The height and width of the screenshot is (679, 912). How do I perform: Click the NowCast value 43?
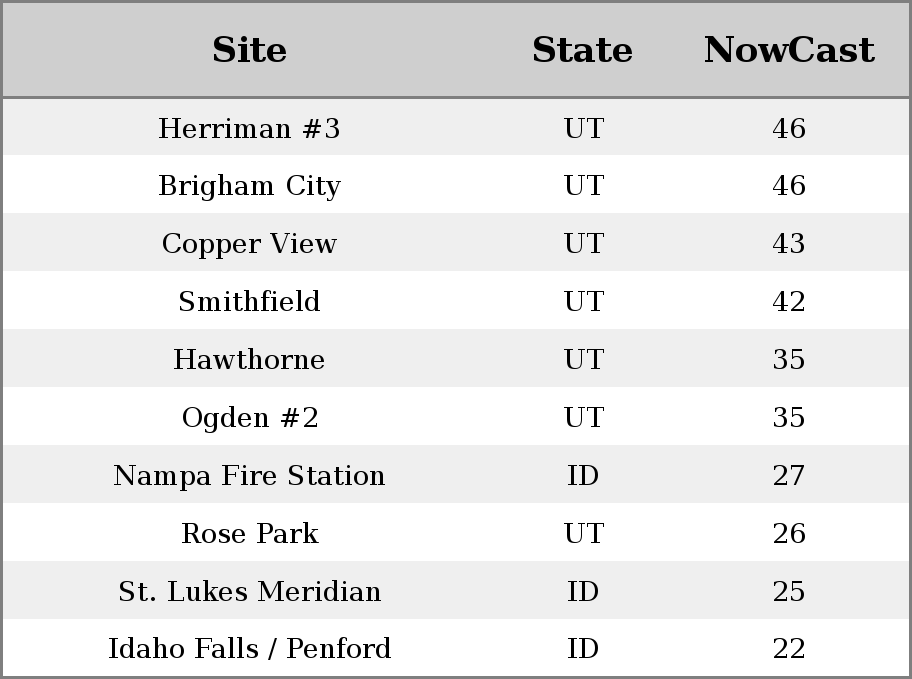tap(789, 243)
